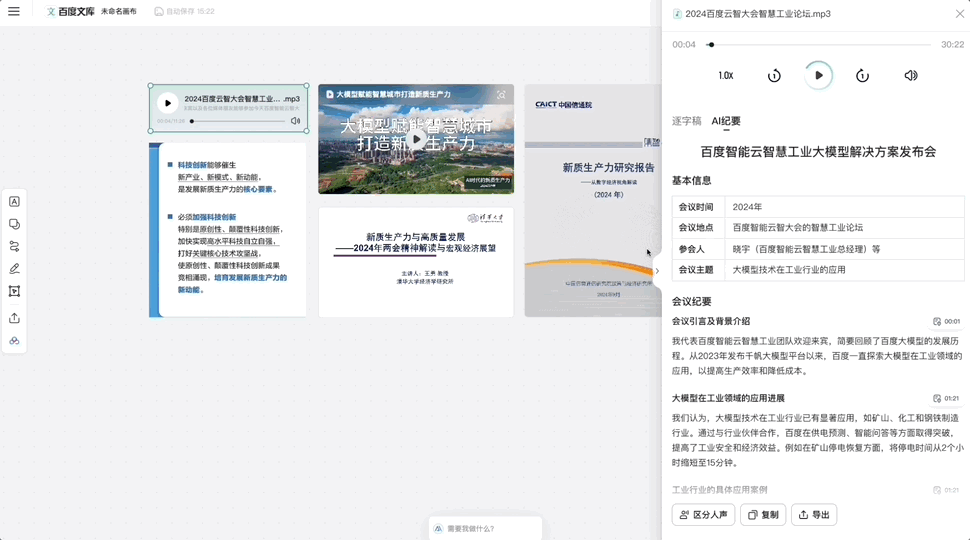Skip forward with the forward-skip icon
This screenshot has width=970, height=540.
862,75
